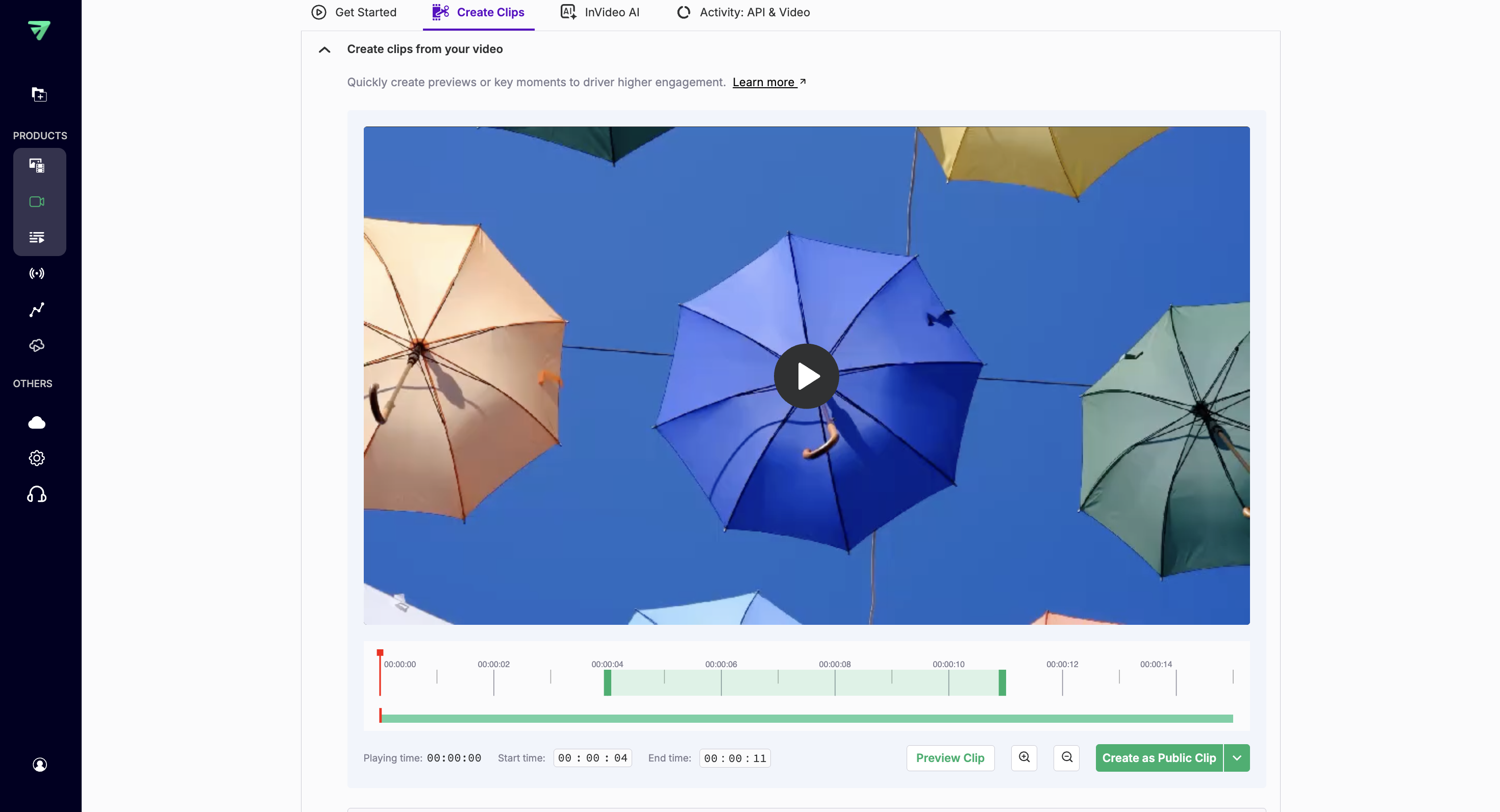Open the headphones support icon
Image resolution: width=1500 pixels, height=812 pixels.
36,494
